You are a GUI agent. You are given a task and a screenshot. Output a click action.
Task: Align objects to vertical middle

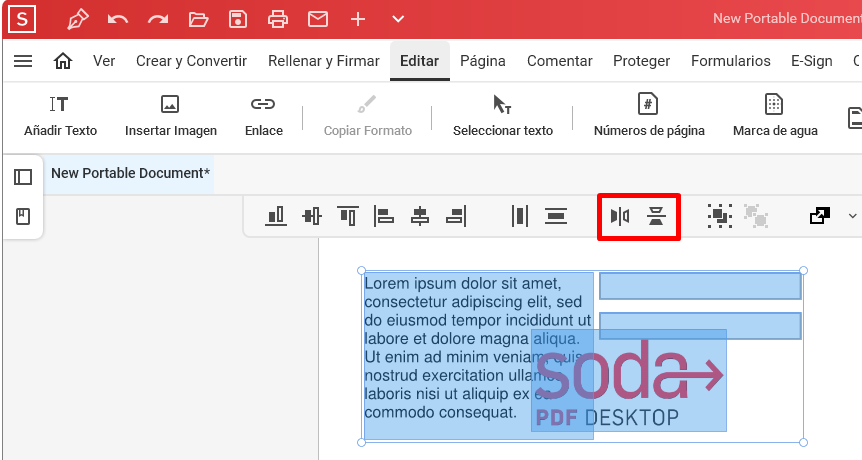click(x=312, y=216)
